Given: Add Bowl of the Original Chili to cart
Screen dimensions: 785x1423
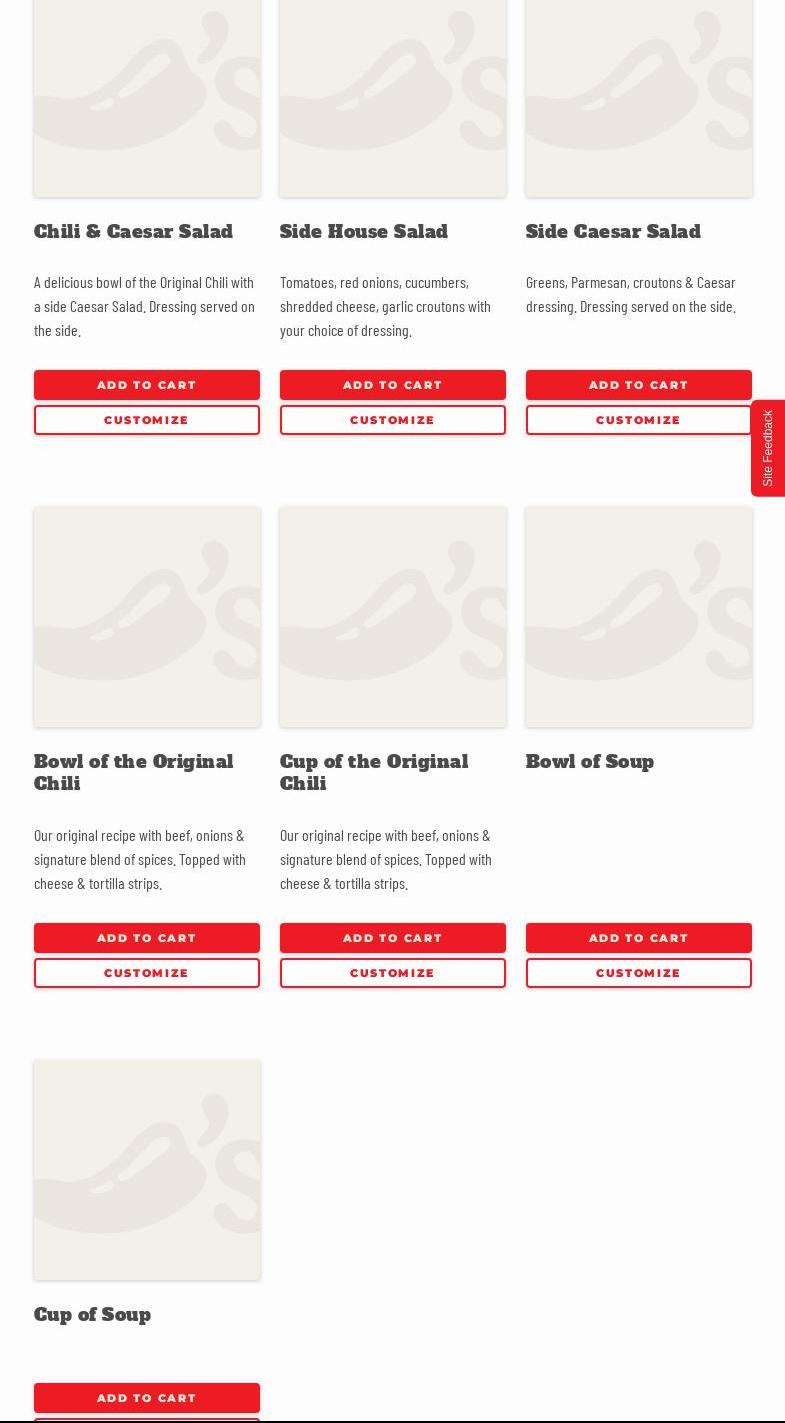Looking at the screenshot, I should point(146,938).
